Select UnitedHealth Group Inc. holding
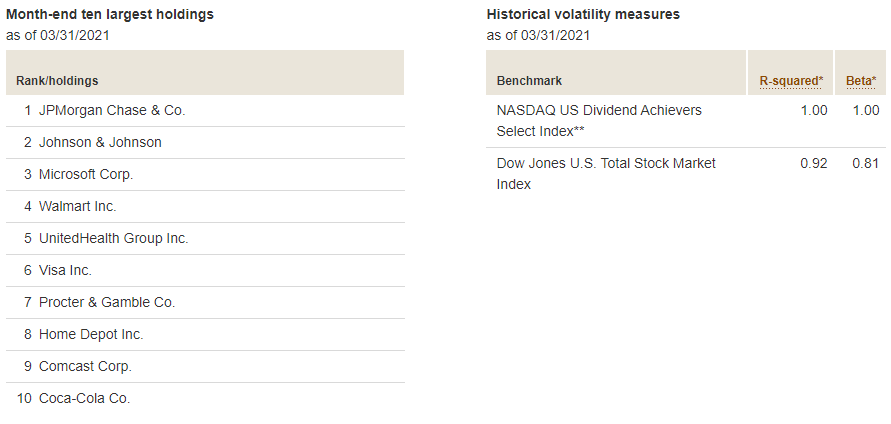This screenshot has width=891, height=424. [x=113, y=238]
